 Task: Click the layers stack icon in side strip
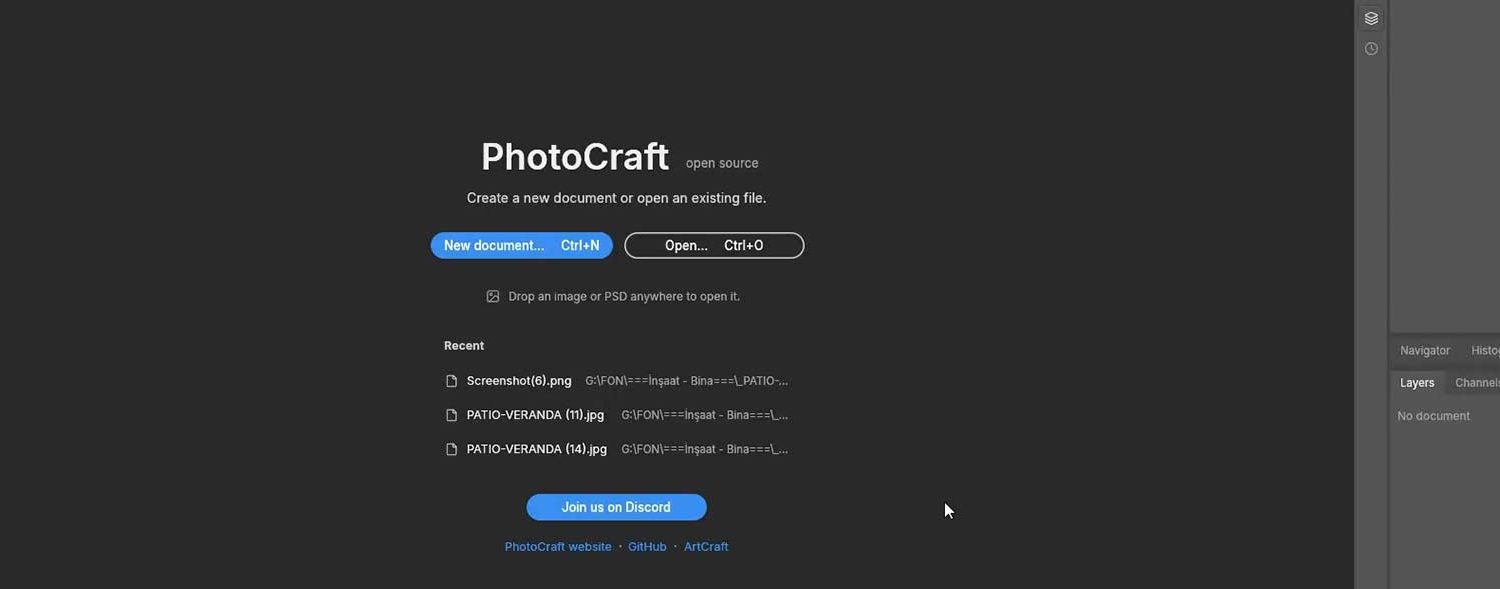tap(1371, 19)
